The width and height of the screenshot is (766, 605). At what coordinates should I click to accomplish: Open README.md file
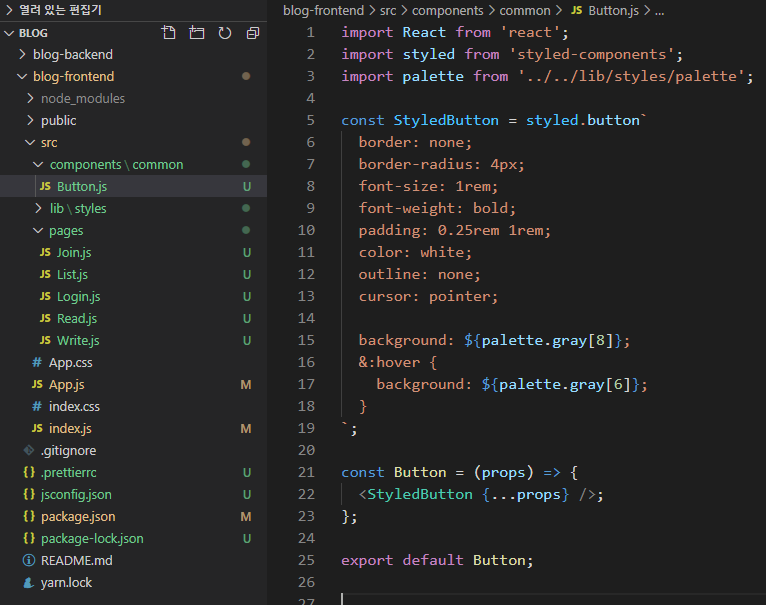(x=133, y=560)
